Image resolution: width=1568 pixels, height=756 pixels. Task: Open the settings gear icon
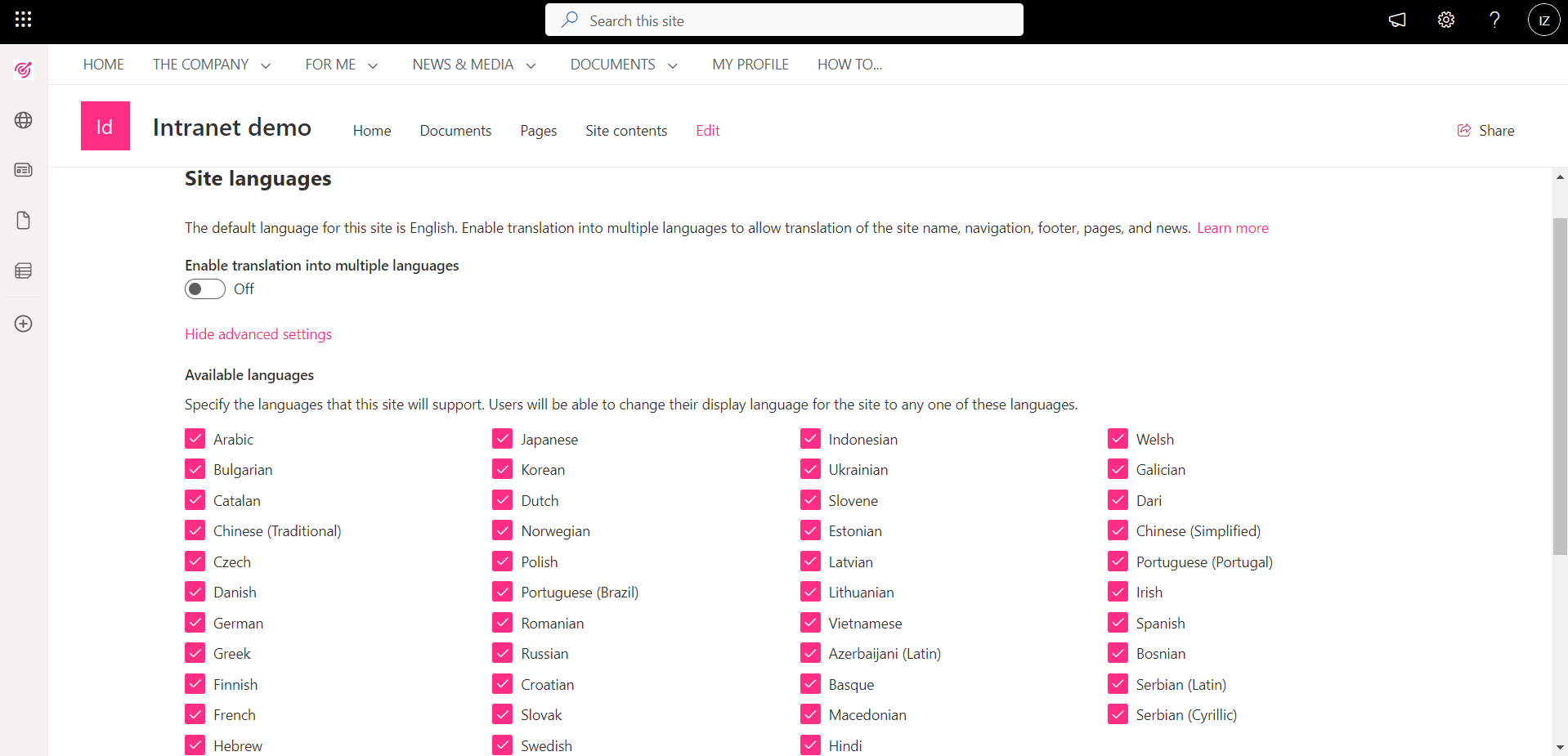click(x=1446, y=20)
